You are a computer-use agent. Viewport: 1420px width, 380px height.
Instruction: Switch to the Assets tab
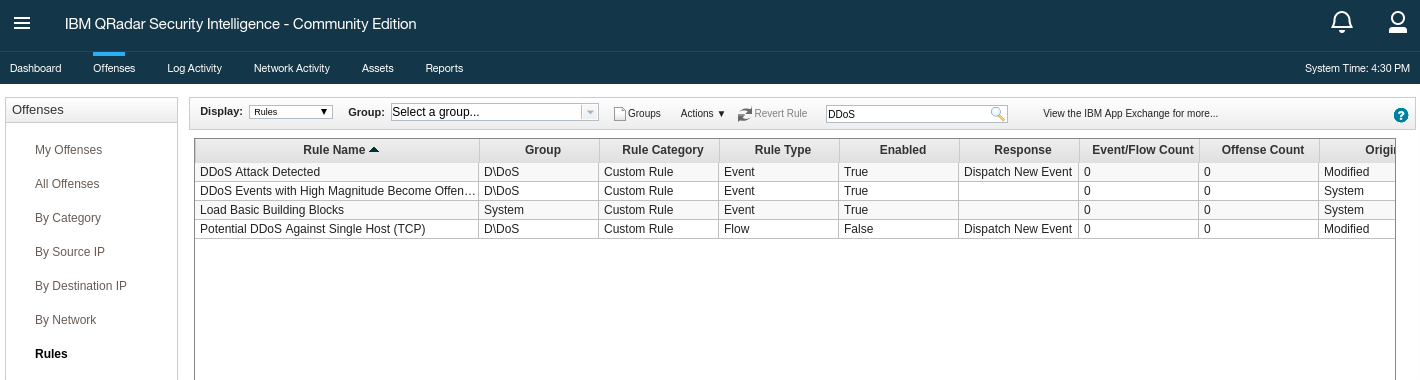[x=377, y=68]
